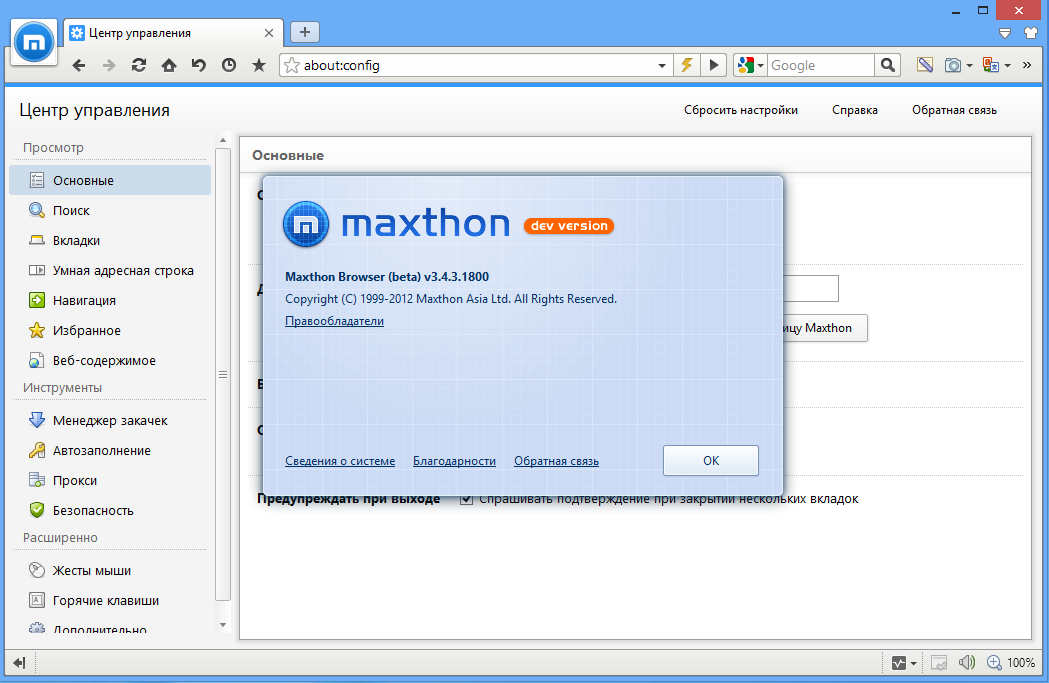Select Менеджер закачек in the sidebar
1049x683 pixels.
click(110, 420)
